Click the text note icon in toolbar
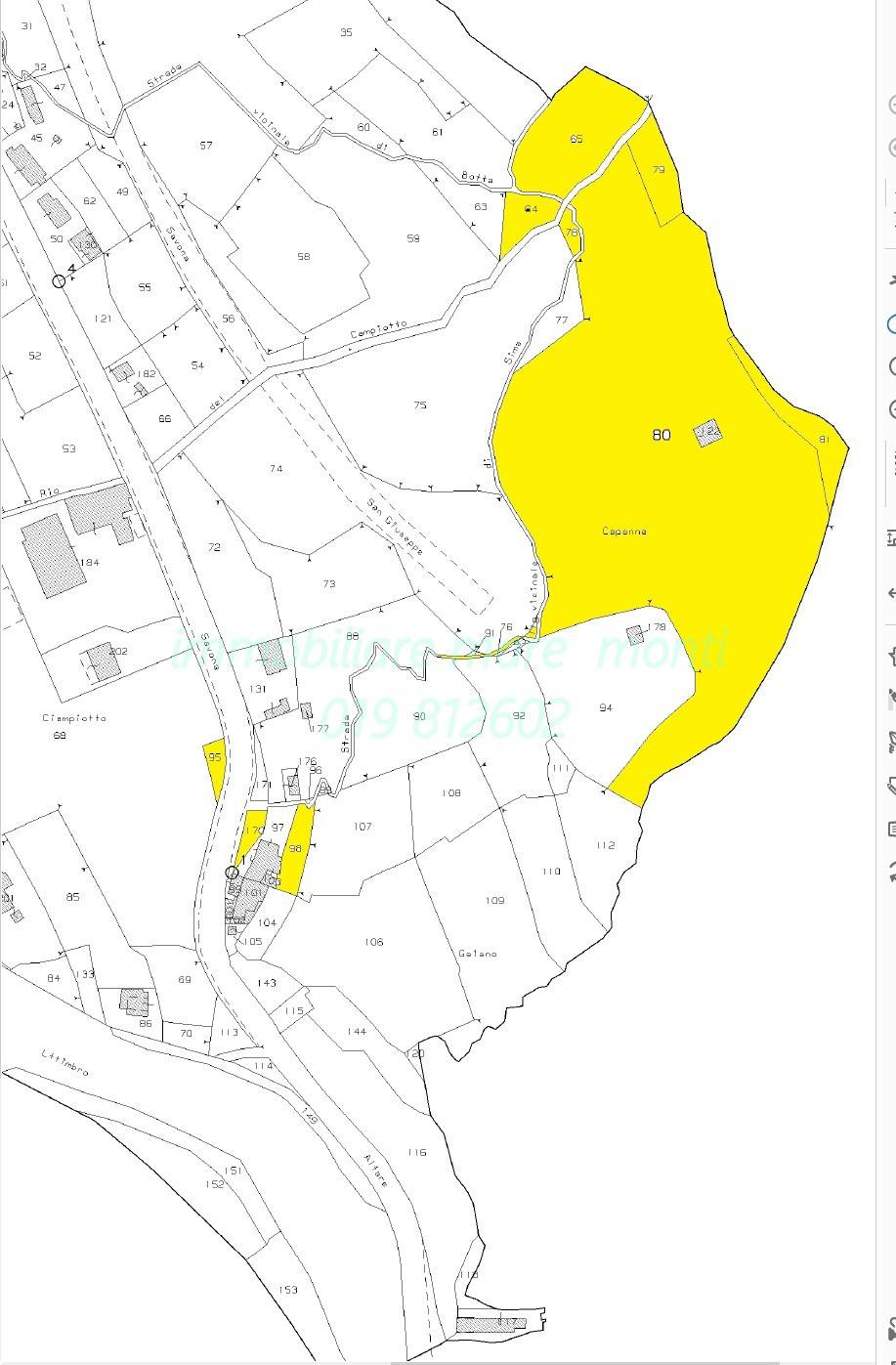This screenshot has width=896, height=1365. tap(891, 829)
